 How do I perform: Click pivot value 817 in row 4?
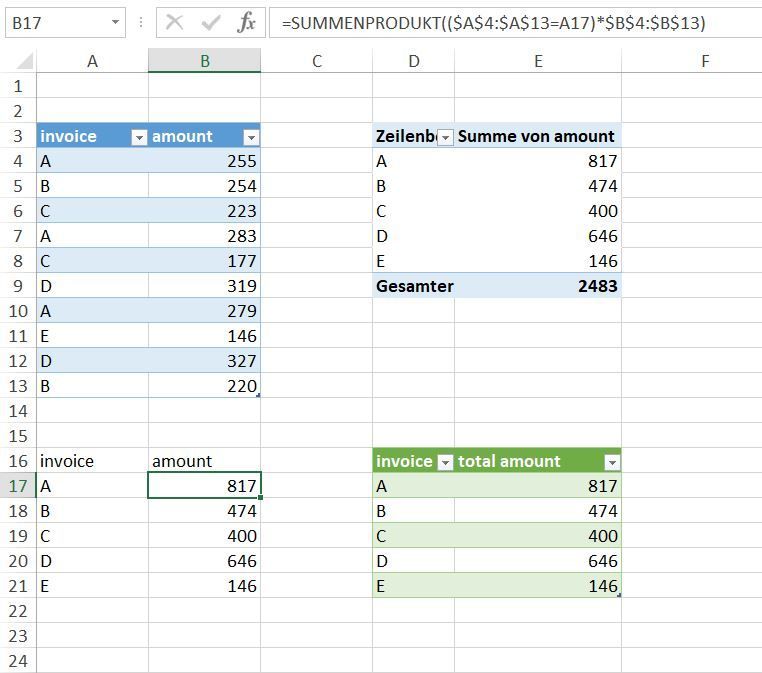click(538, 161)
